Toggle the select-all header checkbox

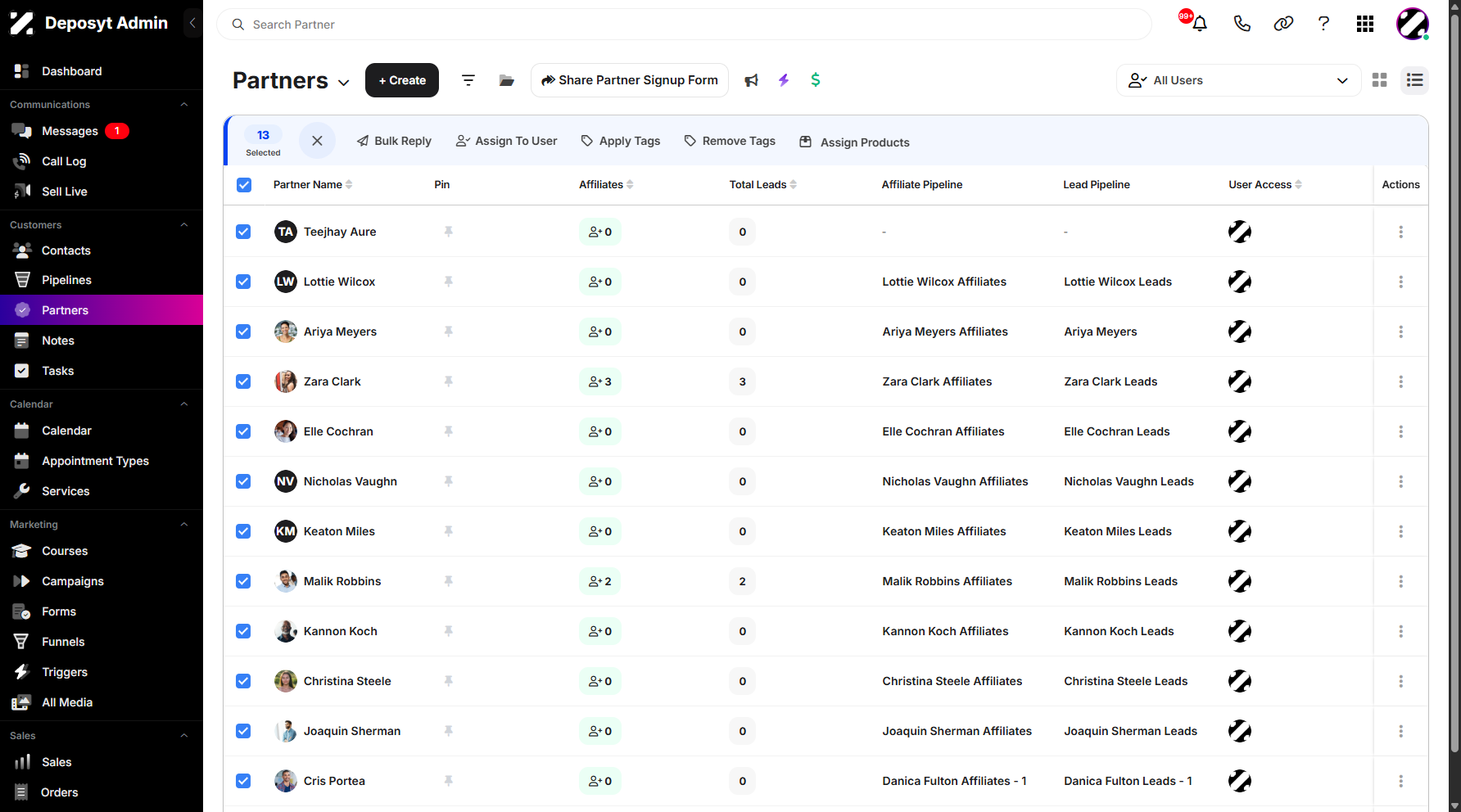pos(244,185)
